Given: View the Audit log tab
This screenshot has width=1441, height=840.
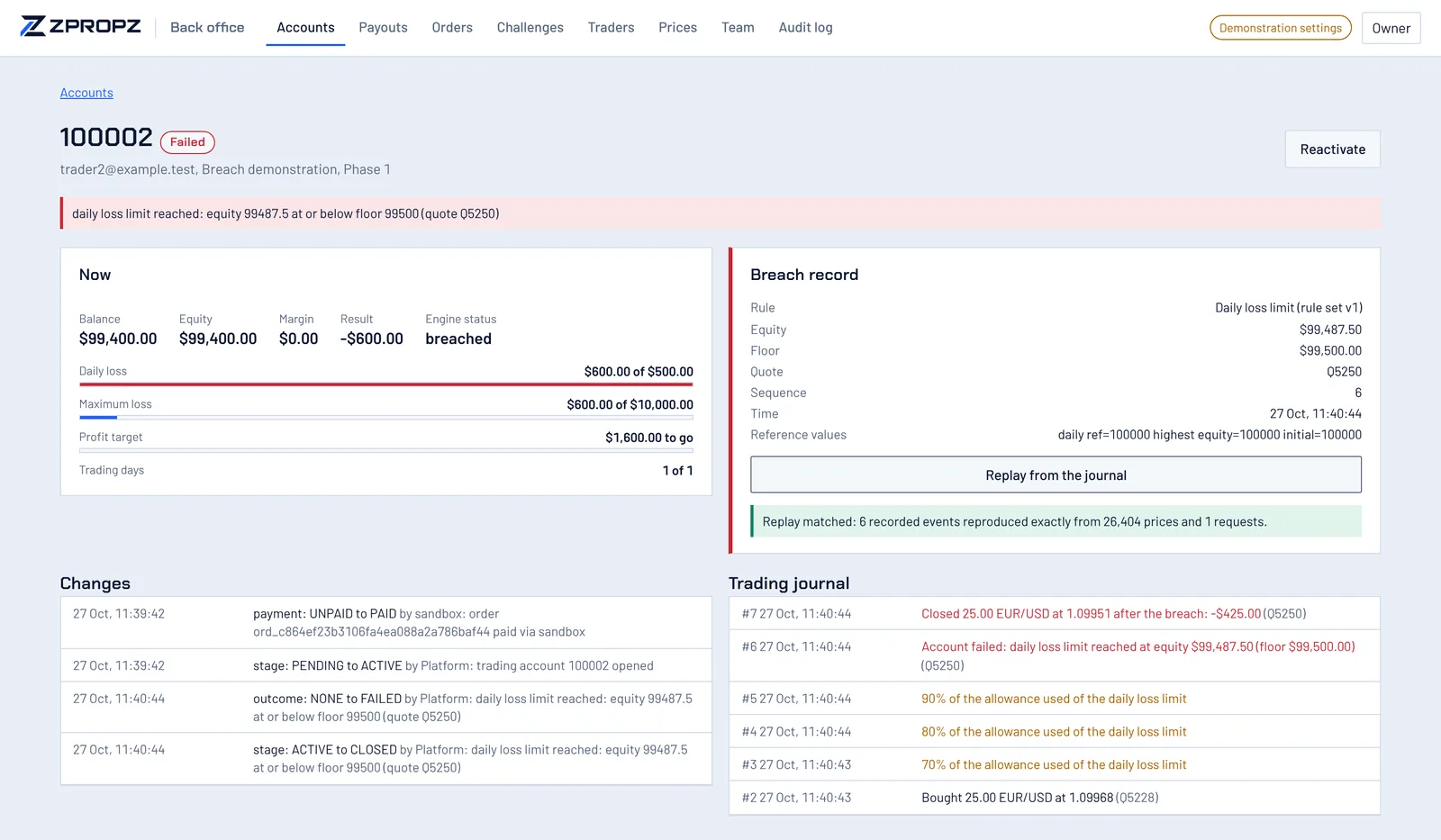Looking at the screenshot, I should tap(805, 28).
